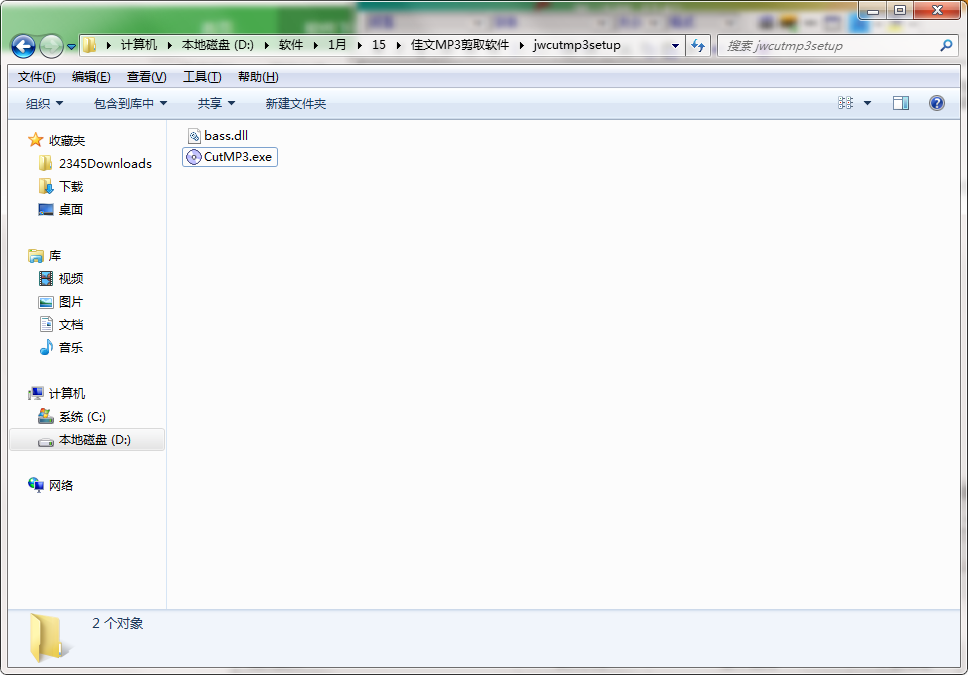
Task: Select the CutMP3.exe file name
Action: click(x=238, y=157)
